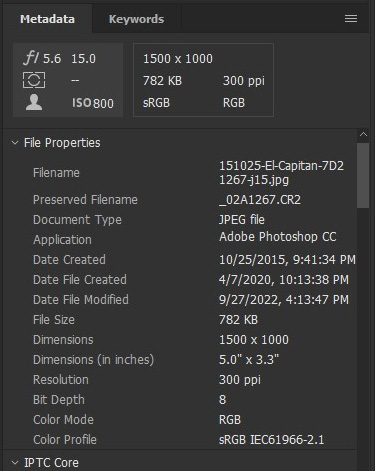Click the Preserved Filename field label

click(x=85, y=200)
